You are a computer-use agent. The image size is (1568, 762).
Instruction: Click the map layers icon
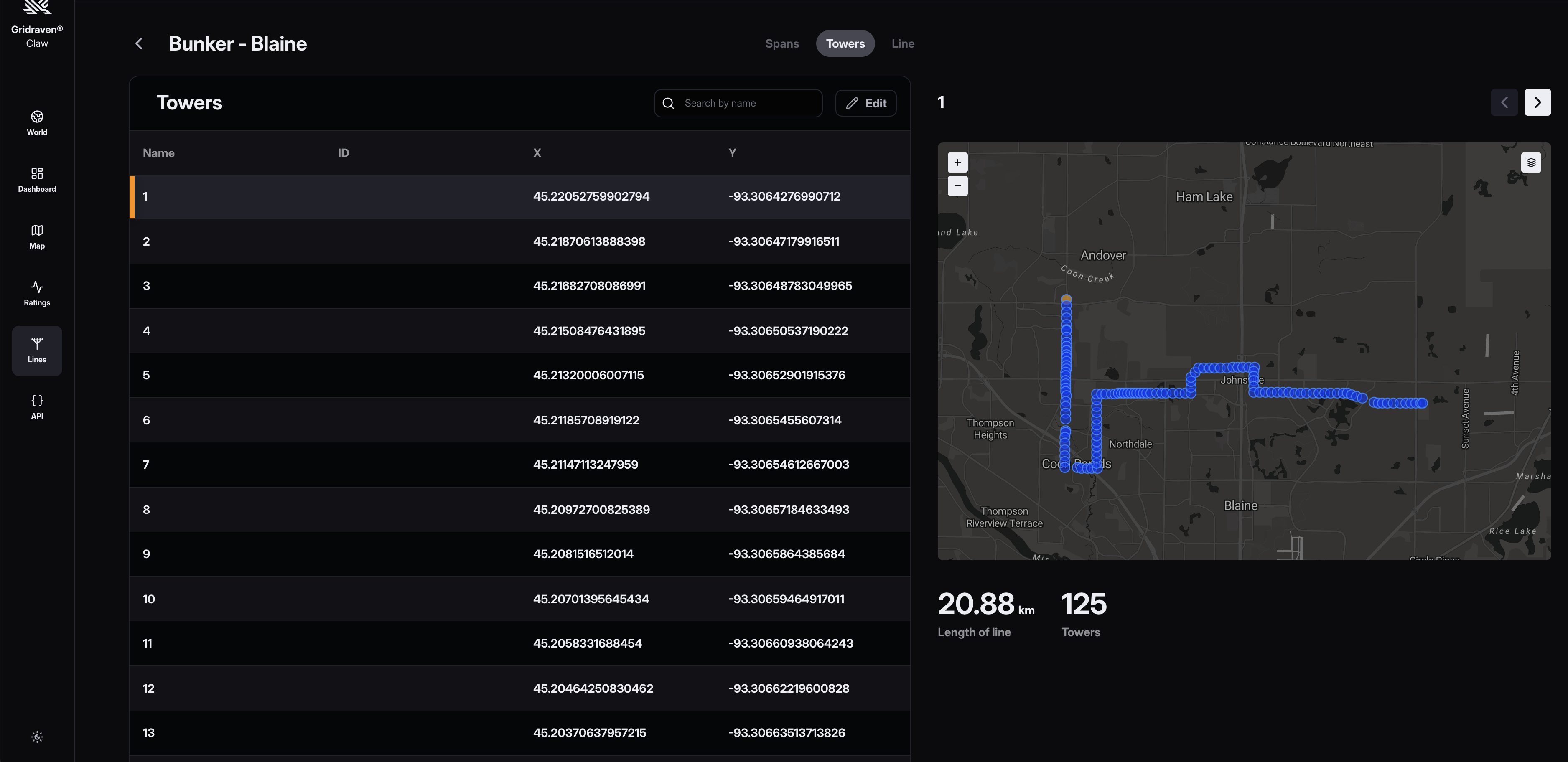click(x=1530, y=163)
